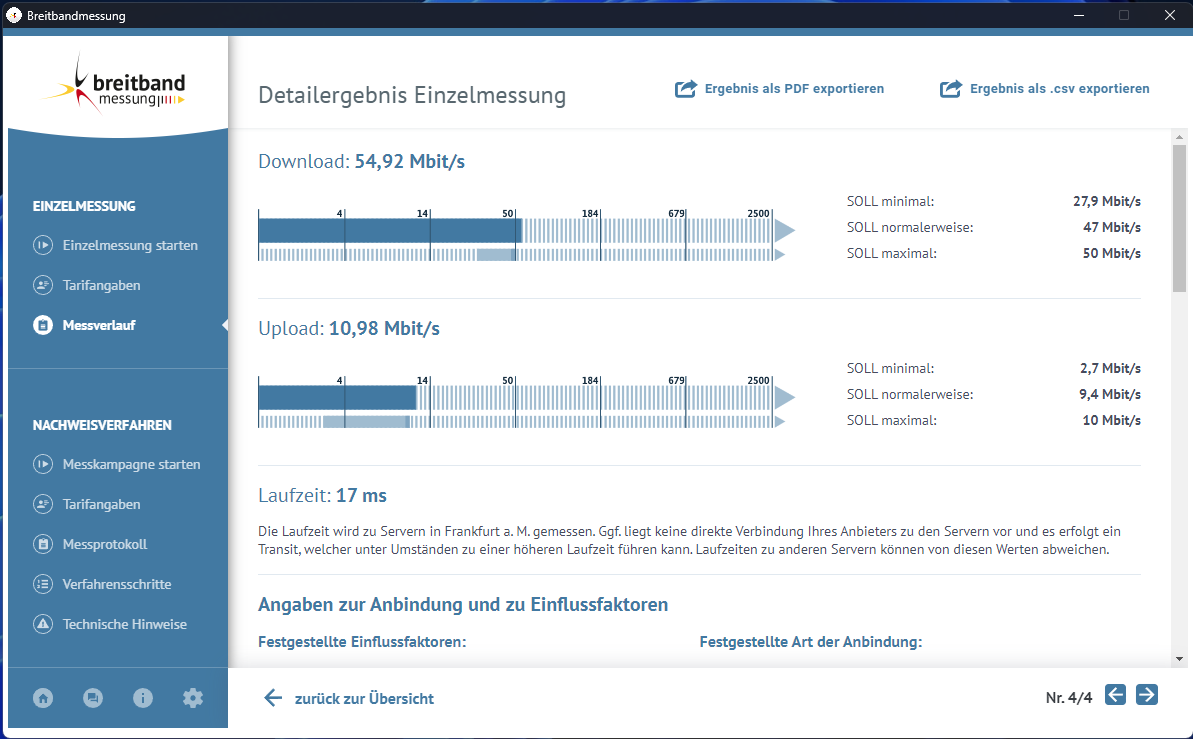1193x739 pixels.
Task: Click the NACHWEISVERFAHREN section header
Action: [x=102, y=425]
